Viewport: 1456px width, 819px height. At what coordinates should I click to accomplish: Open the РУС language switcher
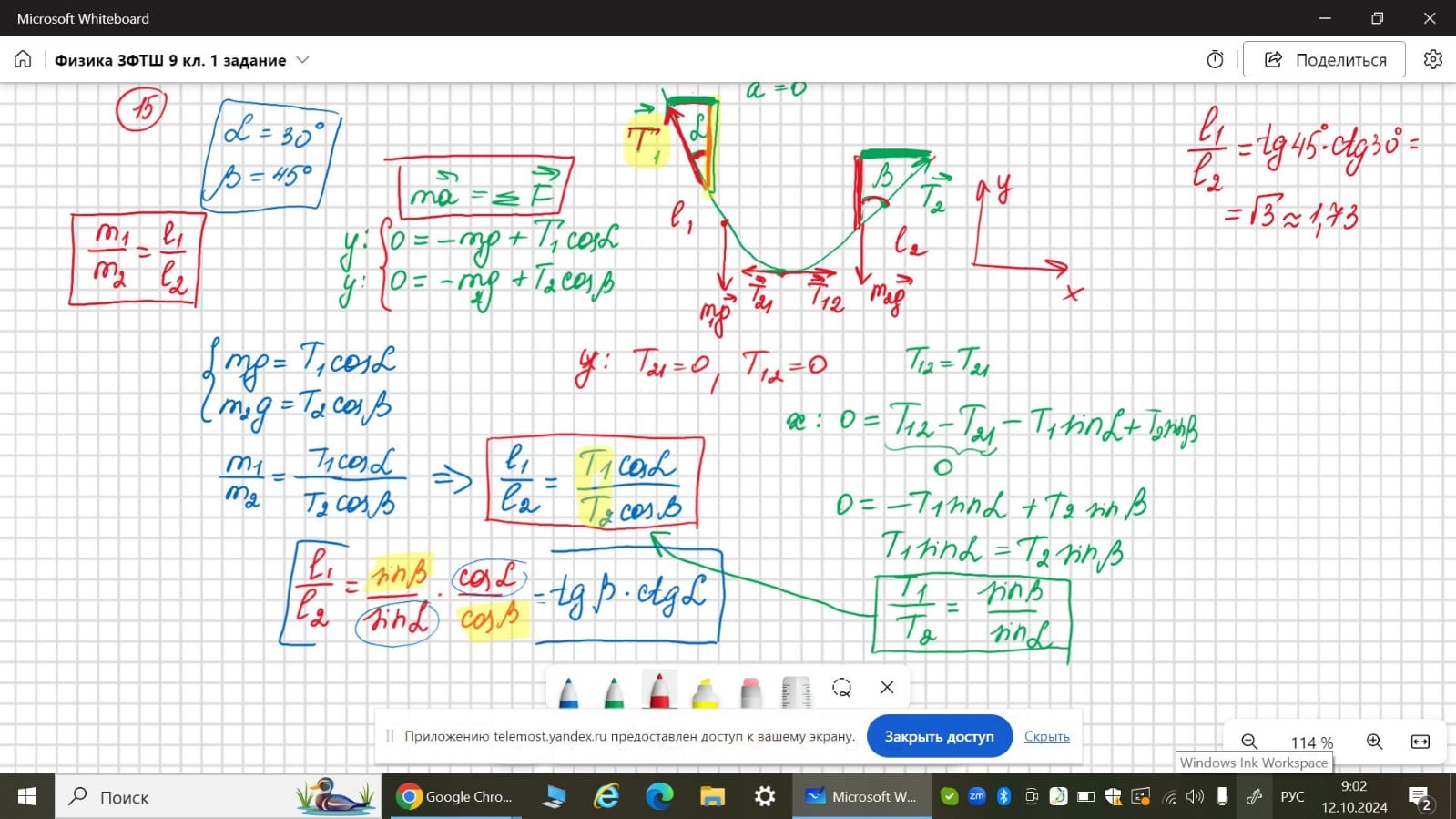point(1292,797)
